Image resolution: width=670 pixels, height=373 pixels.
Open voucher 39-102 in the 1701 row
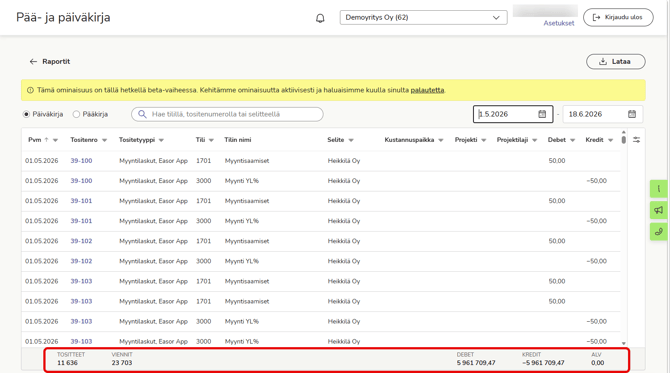point(81,241)
